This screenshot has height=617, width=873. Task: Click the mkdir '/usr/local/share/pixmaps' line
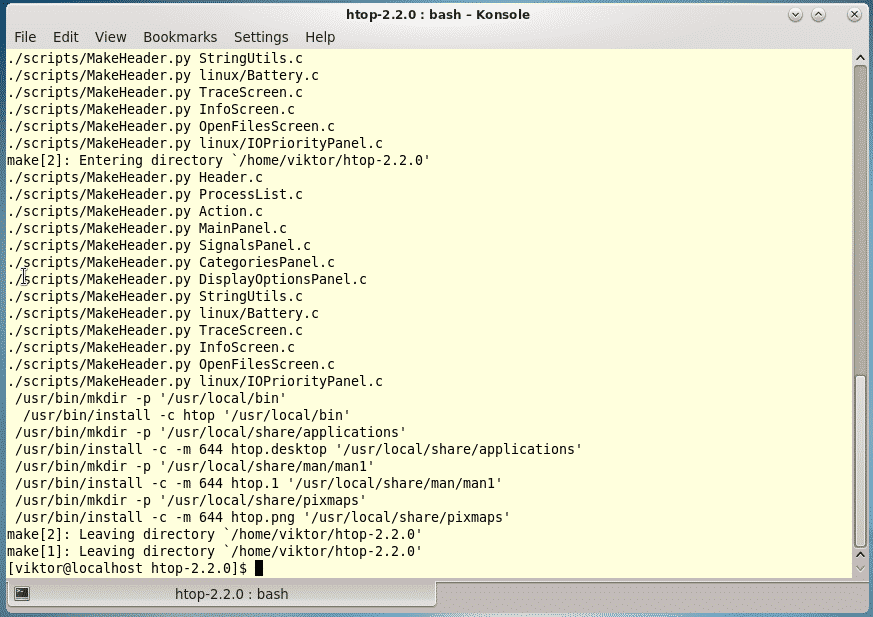(x=190, y=500)
